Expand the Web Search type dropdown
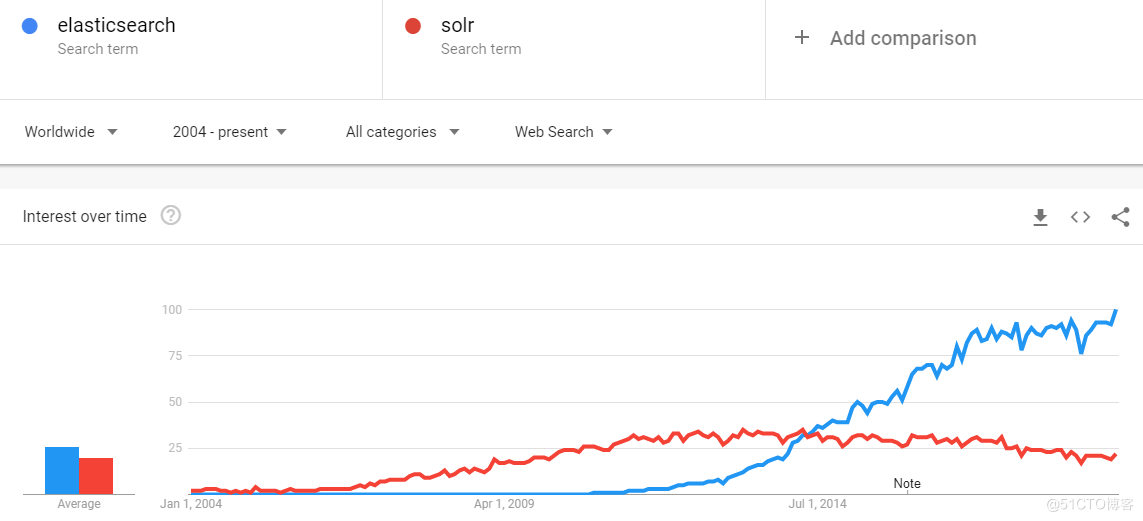 coord(563,132)
